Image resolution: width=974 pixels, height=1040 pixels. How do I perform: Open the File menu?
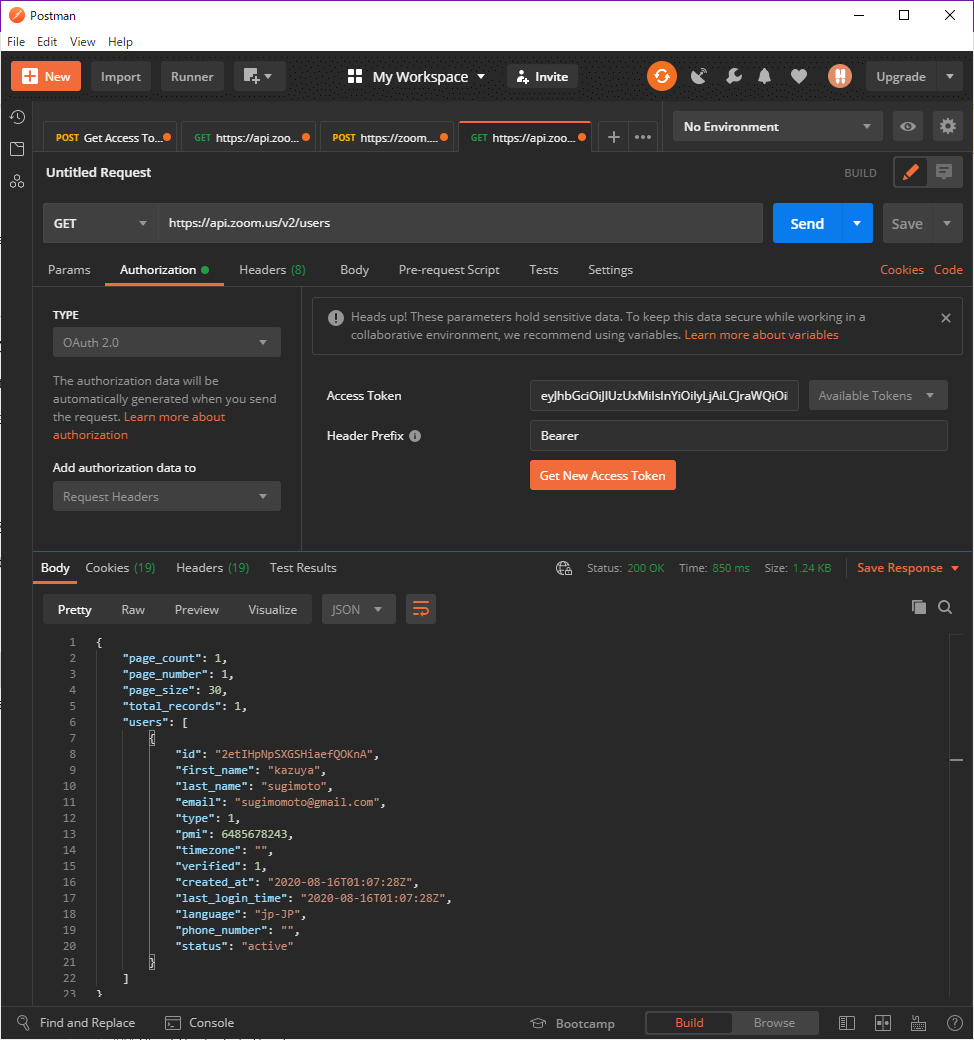tap(16, 42)
